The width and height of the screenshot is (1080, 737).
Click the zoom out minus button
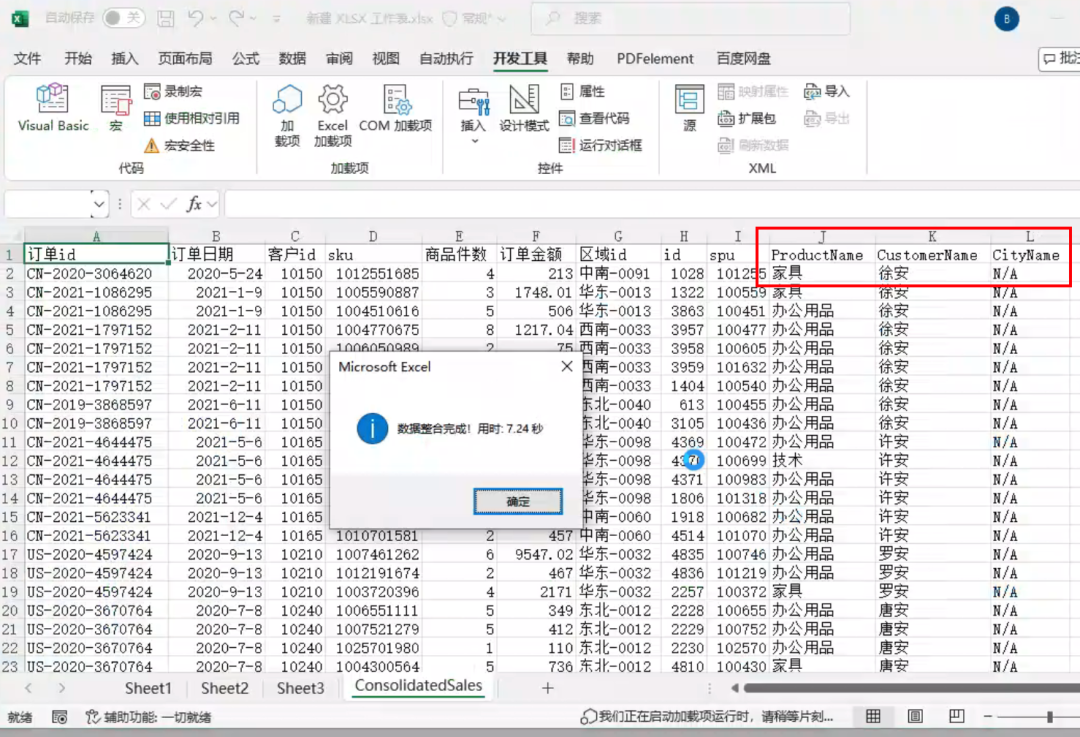(x=987, y=717)
